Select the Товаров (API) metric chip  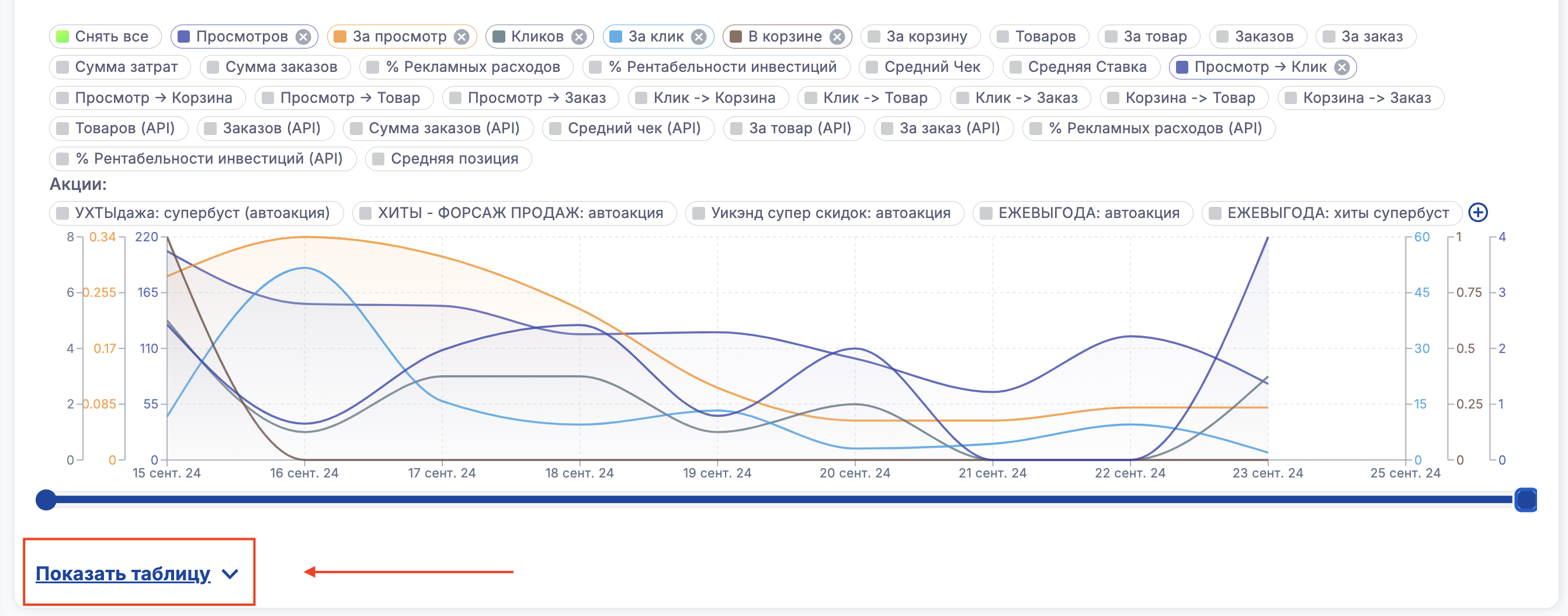(118, 129)
